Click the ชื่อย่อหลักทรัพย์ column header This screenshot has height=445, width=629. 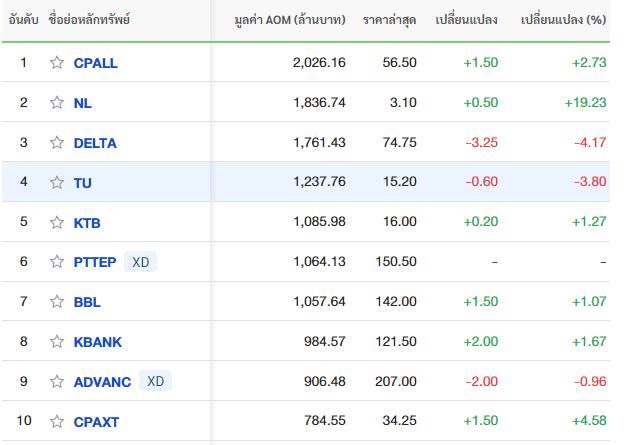89,20
